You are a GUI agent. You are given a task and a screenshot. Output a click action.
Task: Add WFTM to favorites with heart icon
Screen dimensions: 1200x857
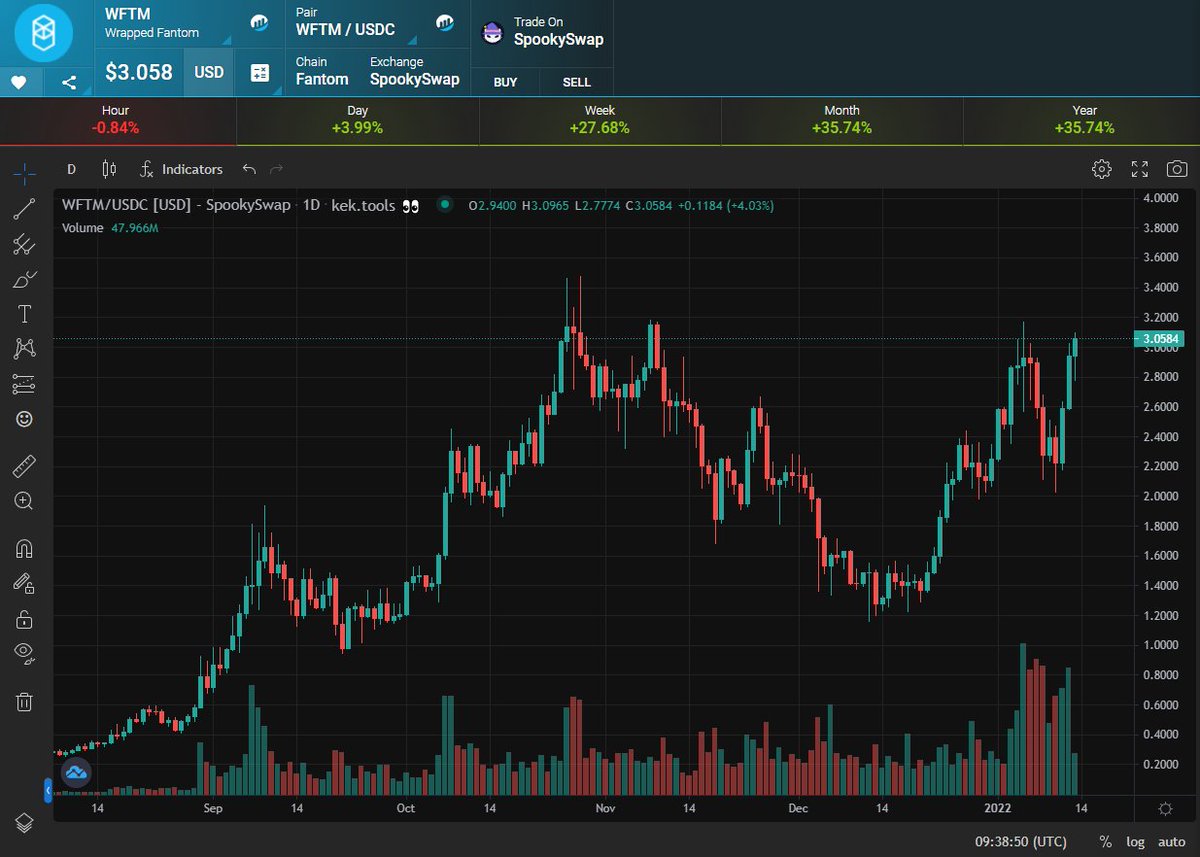[20, 82]
